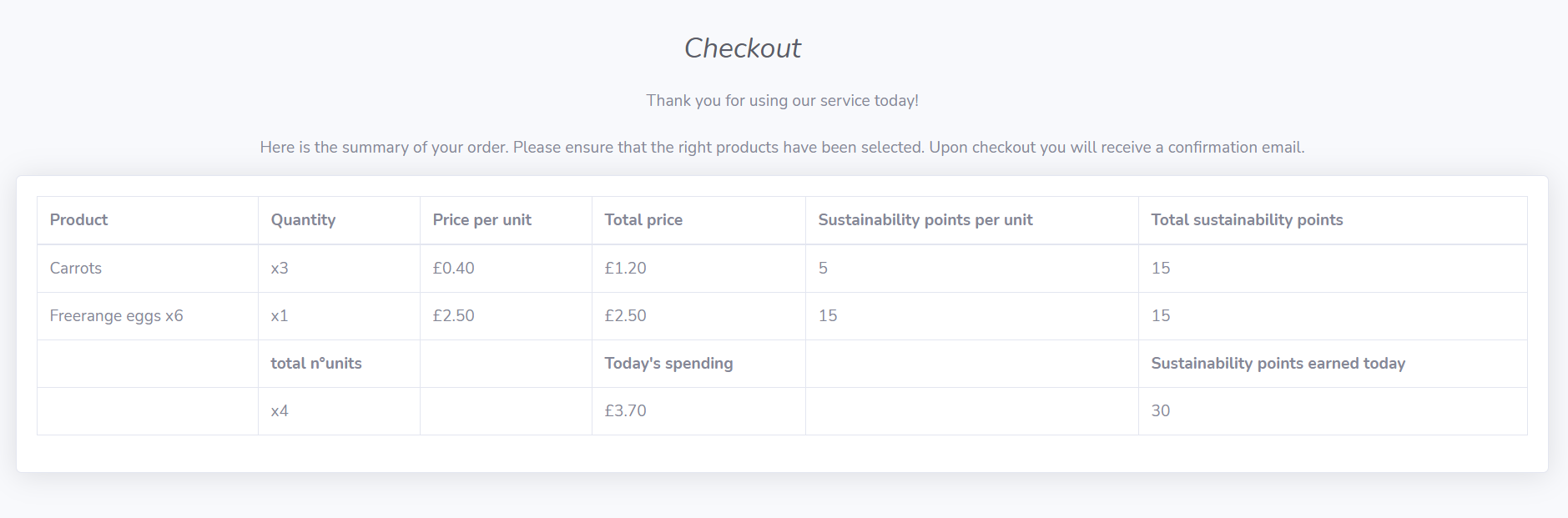
Task: Select the Price per unit header
Action: click(x=481, y=220)
